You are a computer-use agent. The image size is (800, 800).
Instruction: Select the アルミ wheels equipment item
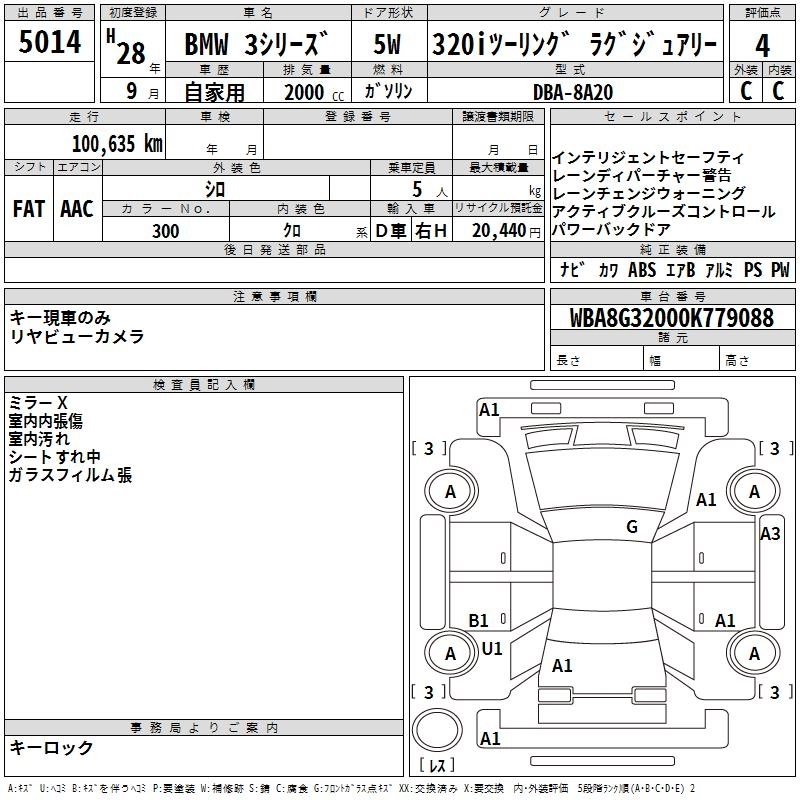pyautogui.click(x=718, y=270)
